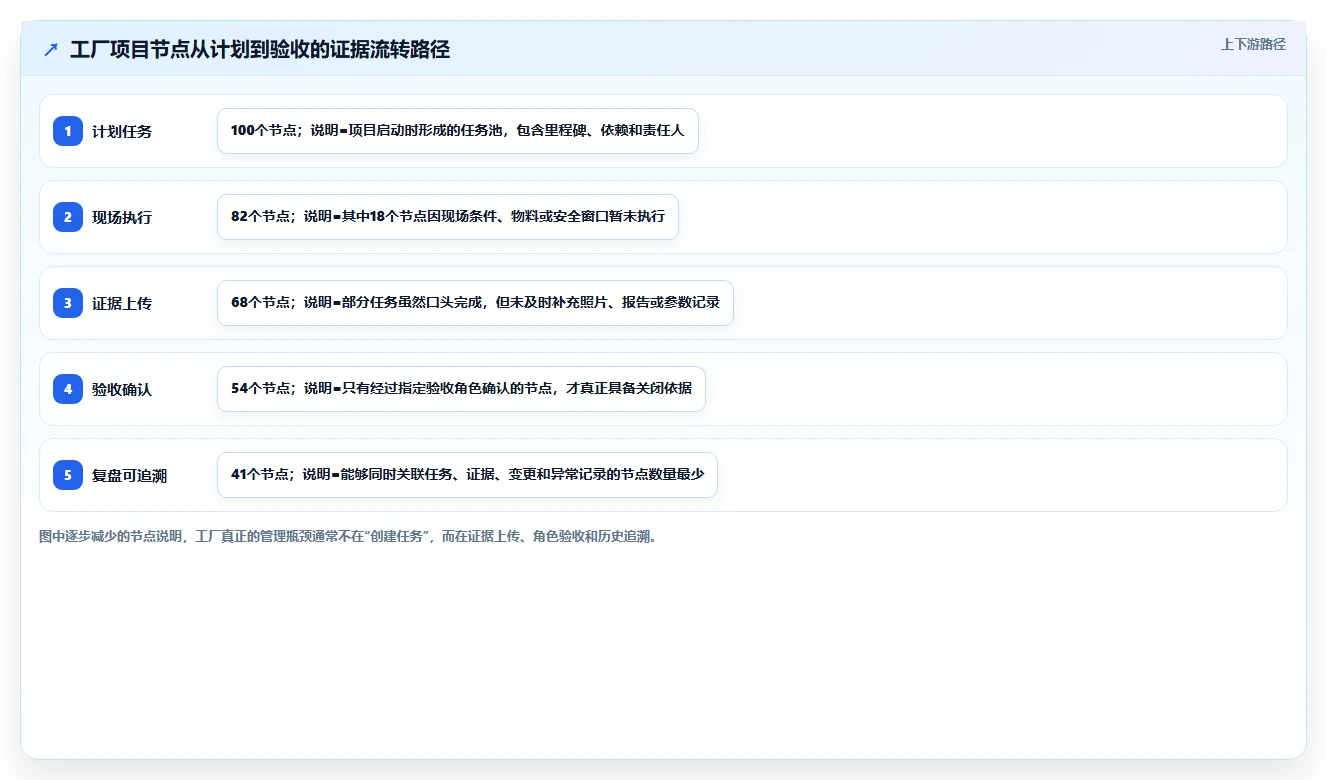Click the 82个节点 description box

pos(448,217)
